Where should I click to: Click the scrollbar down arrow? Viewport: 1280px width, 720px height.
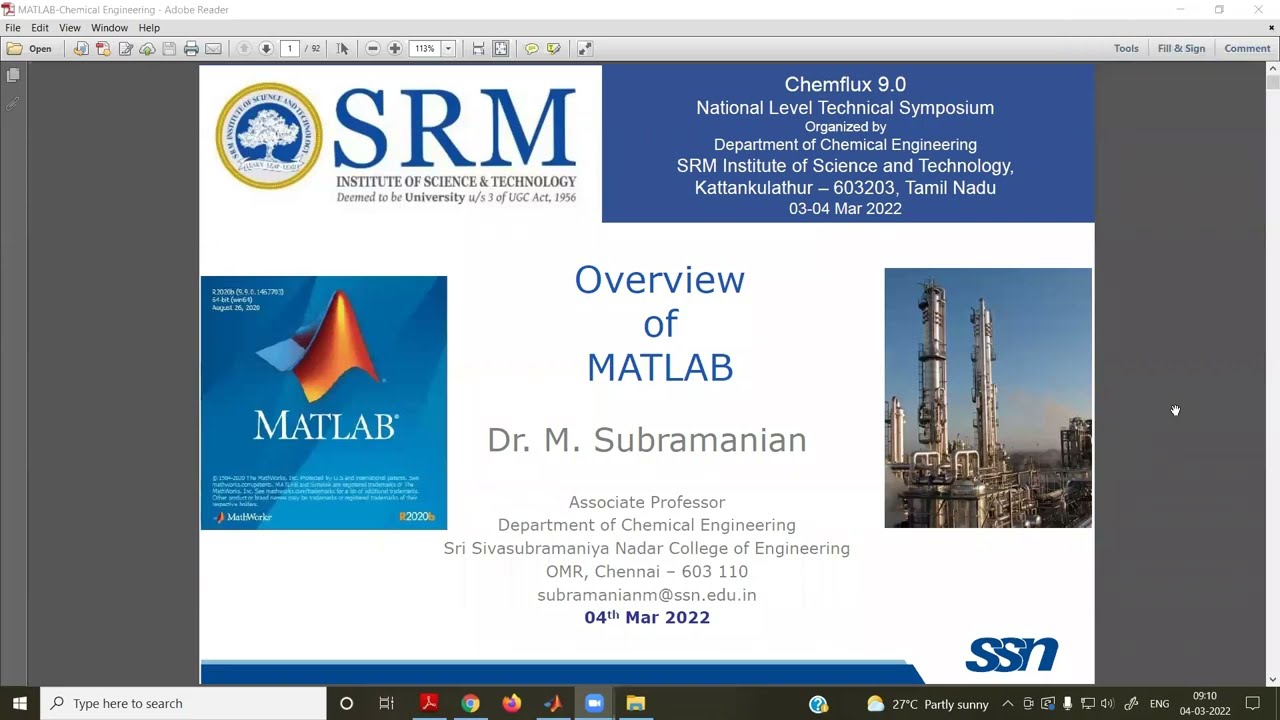pyautogui.click(x=1273, y=679)
